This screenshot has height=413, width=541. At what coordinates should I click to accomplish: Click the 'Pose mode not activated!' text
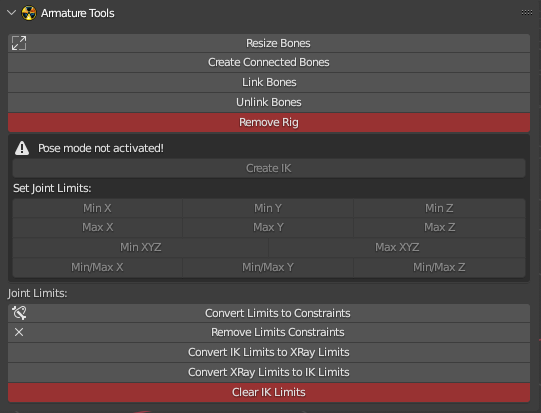(101, 148)
